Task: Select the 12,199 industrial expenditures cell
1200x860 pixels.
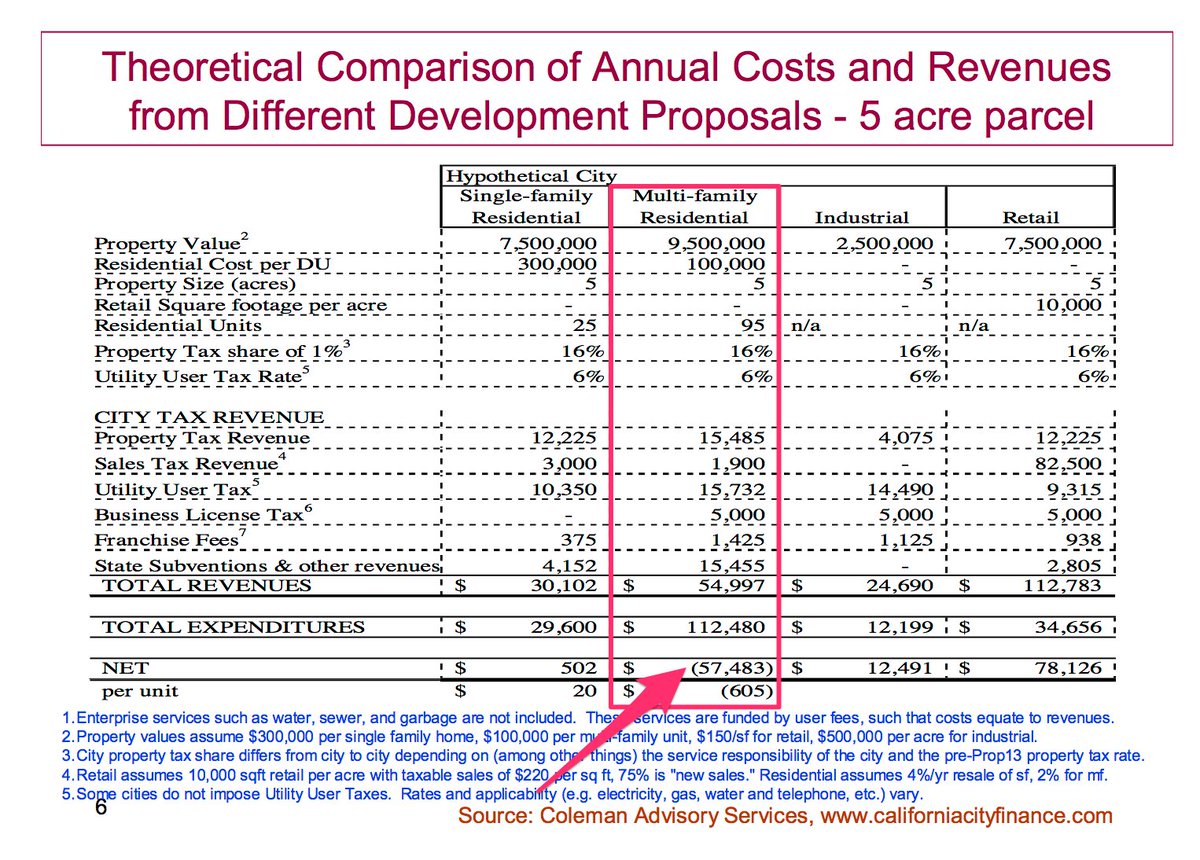Action: 900,627
